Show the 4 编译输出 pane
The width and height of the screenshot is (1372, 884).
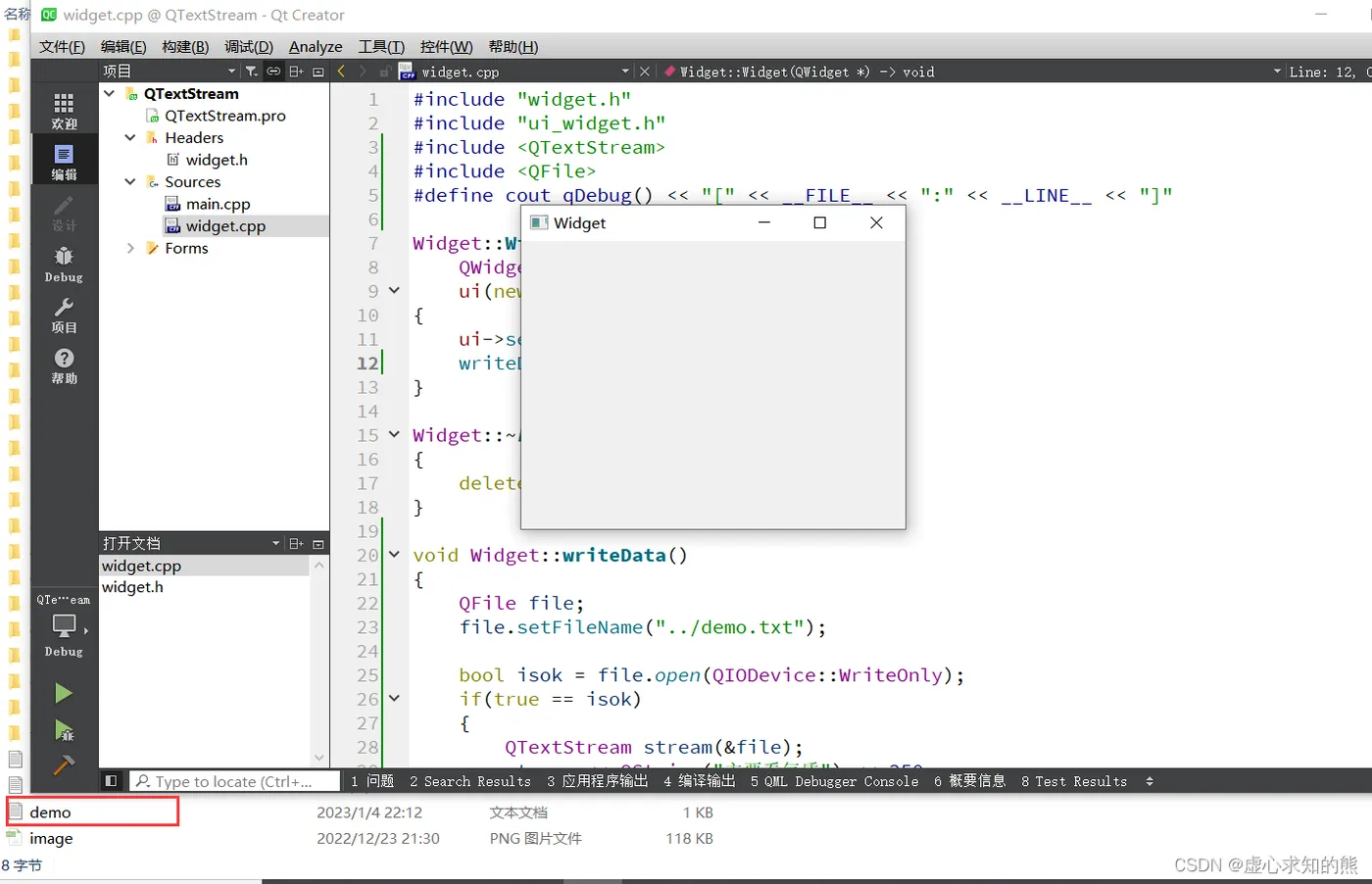click(700, 781)
